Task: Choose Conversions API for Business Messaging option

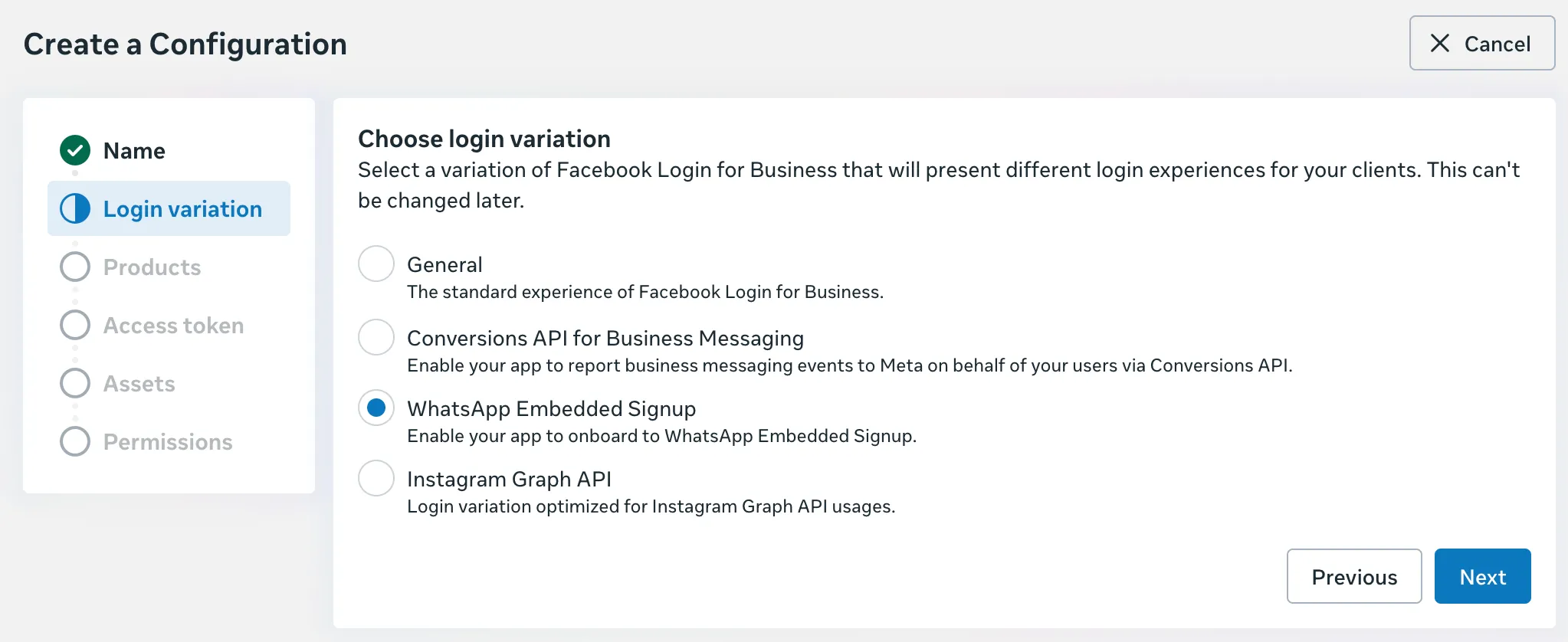Action: coord(376,338)
